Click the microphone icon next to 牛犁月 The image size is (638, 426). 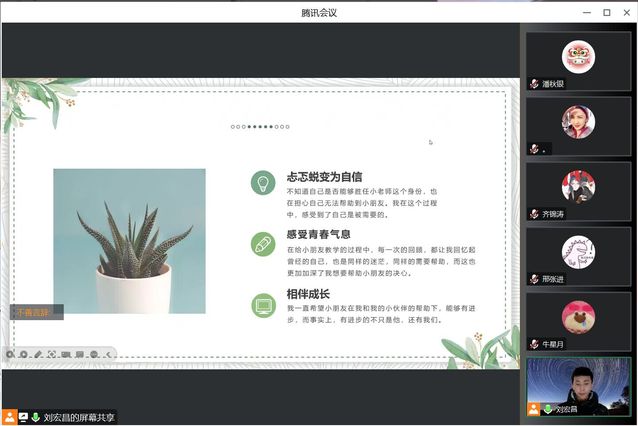pyautogui.click(x=535, y=344)
